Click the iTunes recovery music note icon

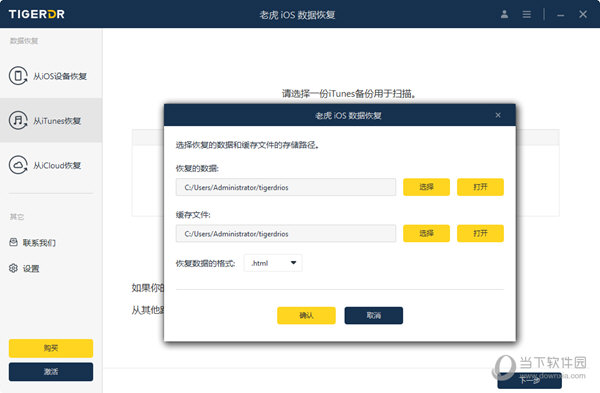click(18, 121)
